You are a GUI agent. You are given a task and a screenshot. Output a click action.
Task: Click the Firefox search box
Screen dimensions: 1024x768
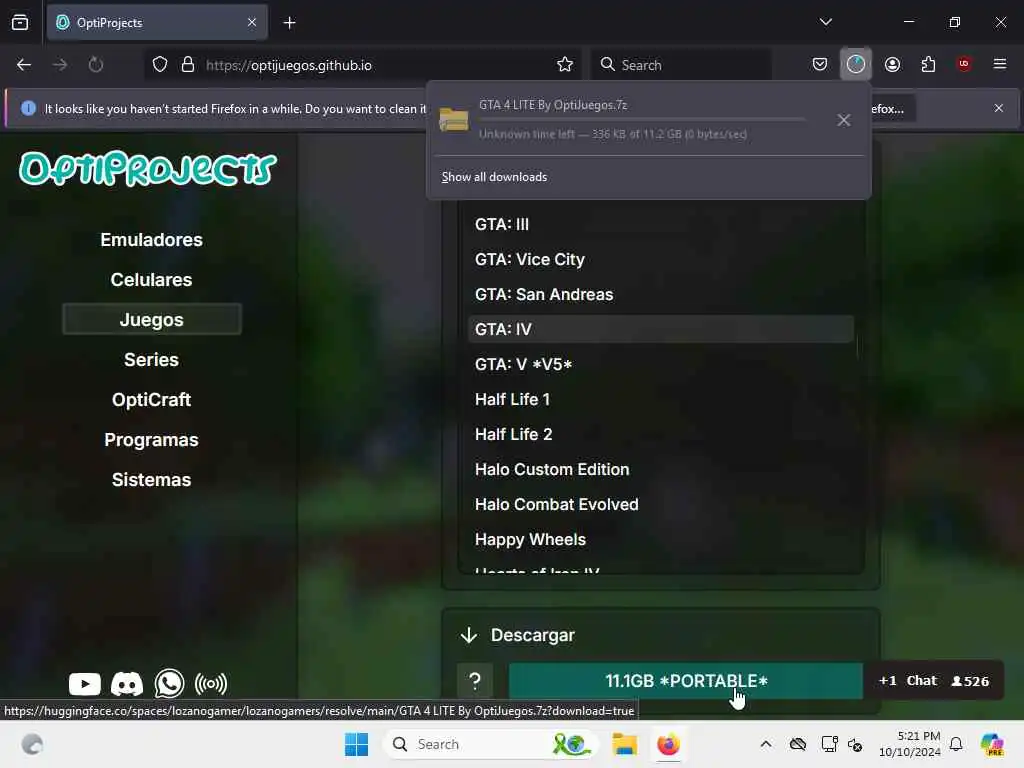(682, 65)
